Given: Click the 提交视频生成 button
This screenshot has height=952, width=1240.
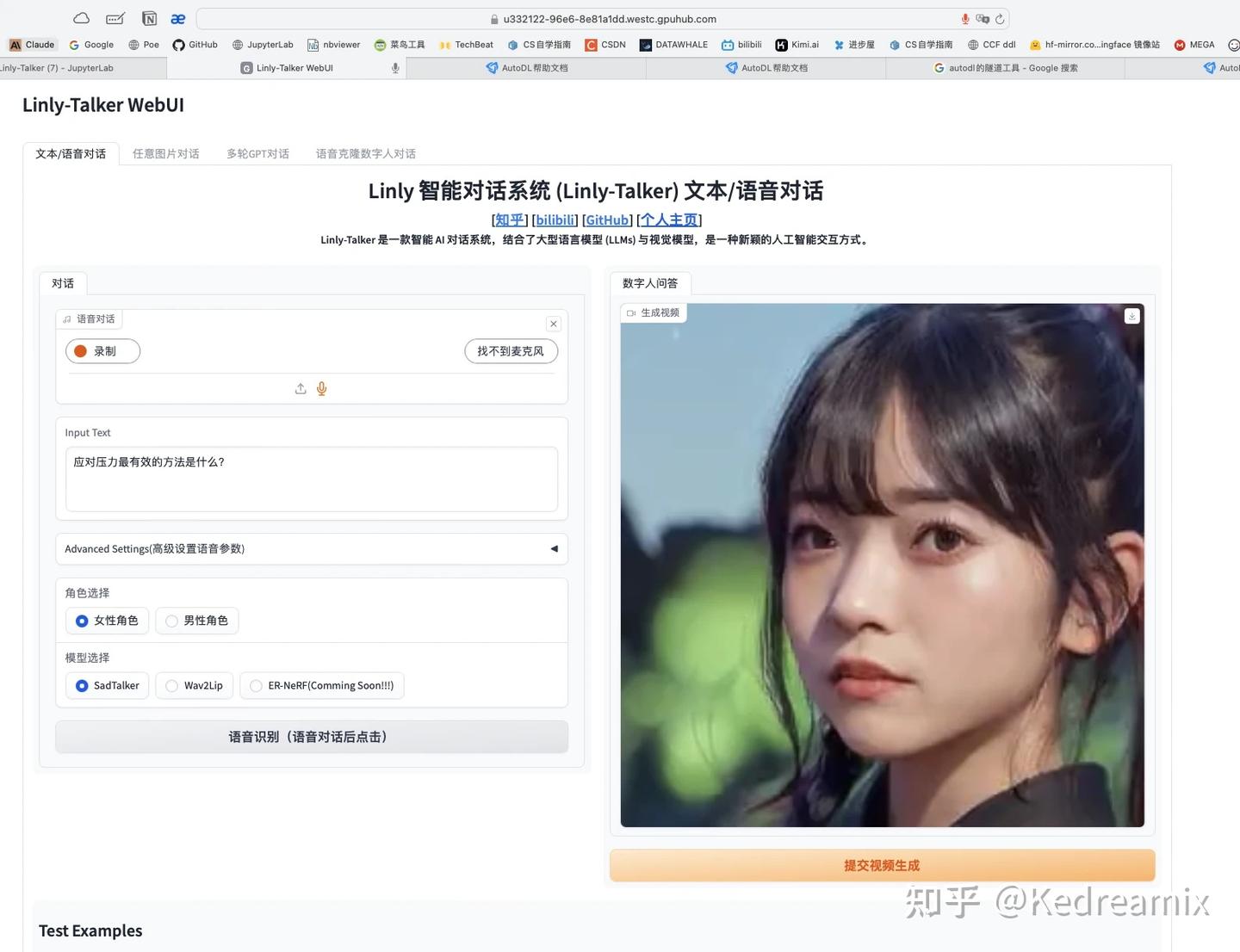Looking at the screenshot, I should 881,865.
